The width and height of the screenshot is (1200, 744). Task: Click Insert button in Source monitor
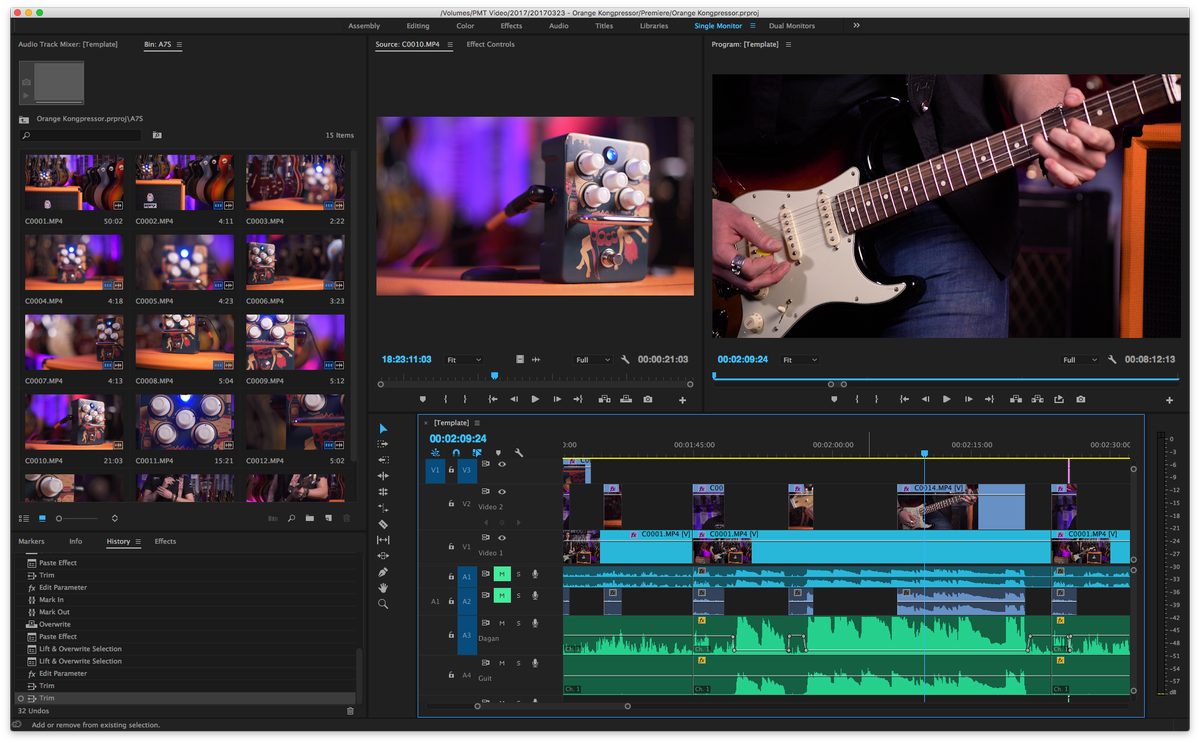point(604,399)
